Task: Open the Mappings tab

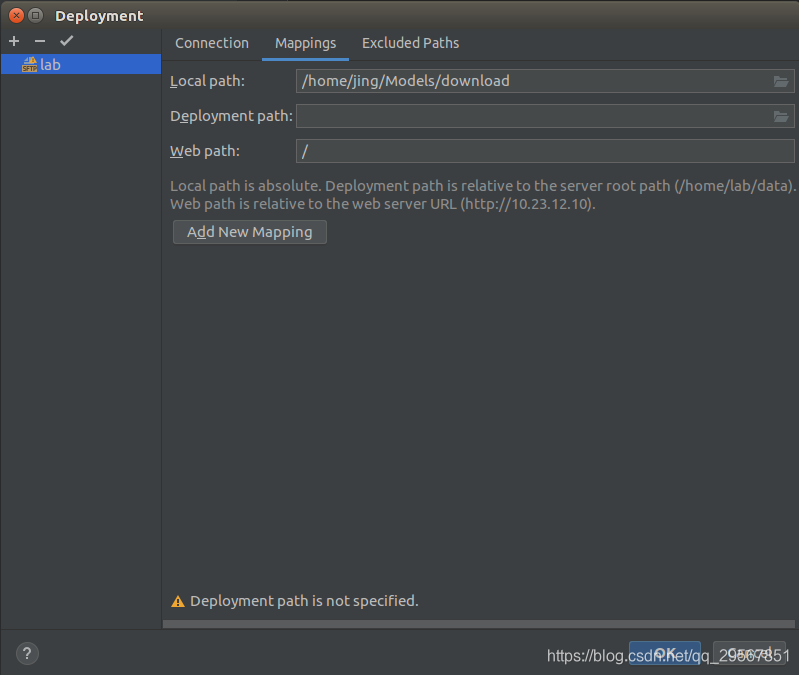Action: pyautogui.click(x=305, y=44)
